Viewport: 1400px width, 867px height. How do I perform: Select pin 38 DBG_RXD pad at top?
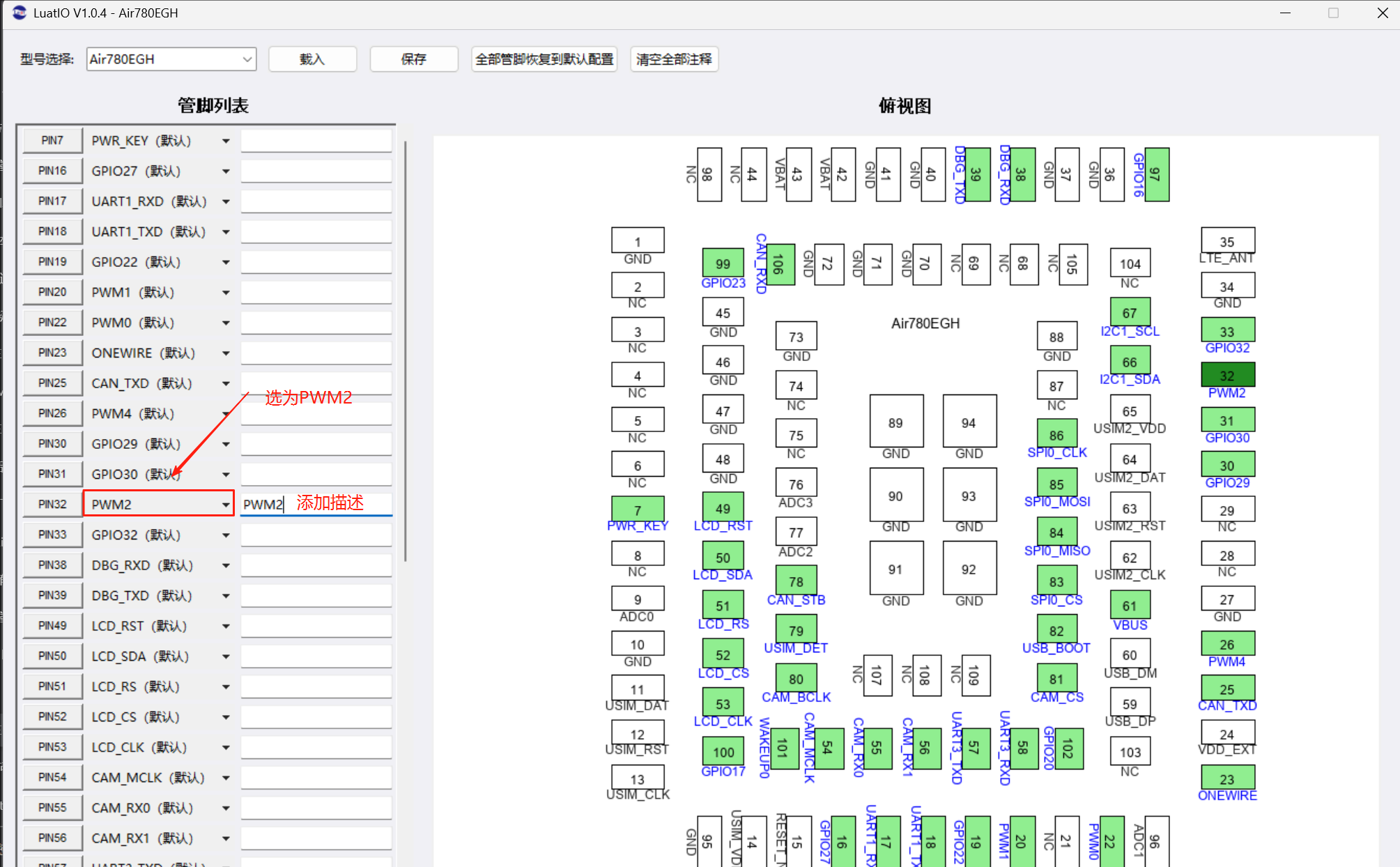[1022, 174]
